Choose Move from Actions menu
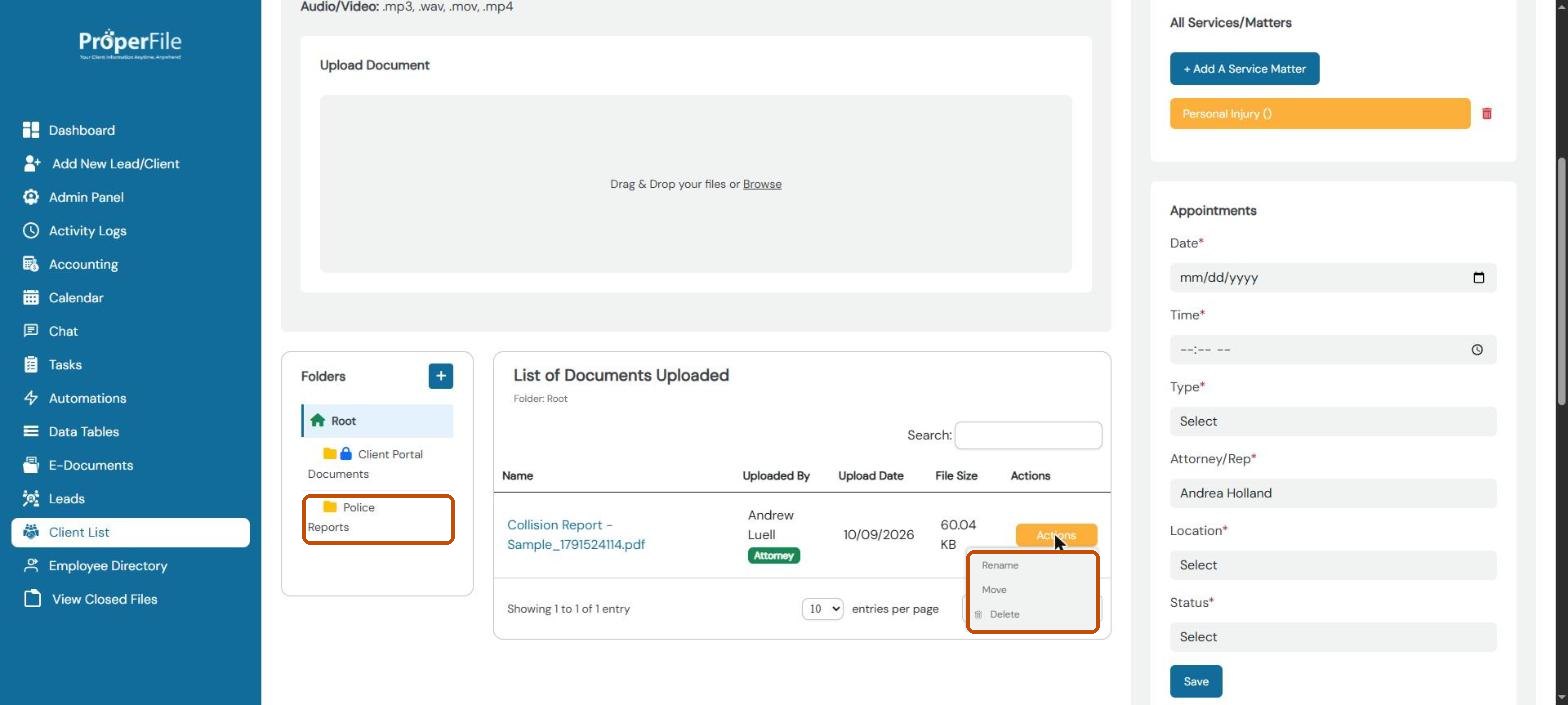Screen dimensions: 1568x705 click(994, 590)
